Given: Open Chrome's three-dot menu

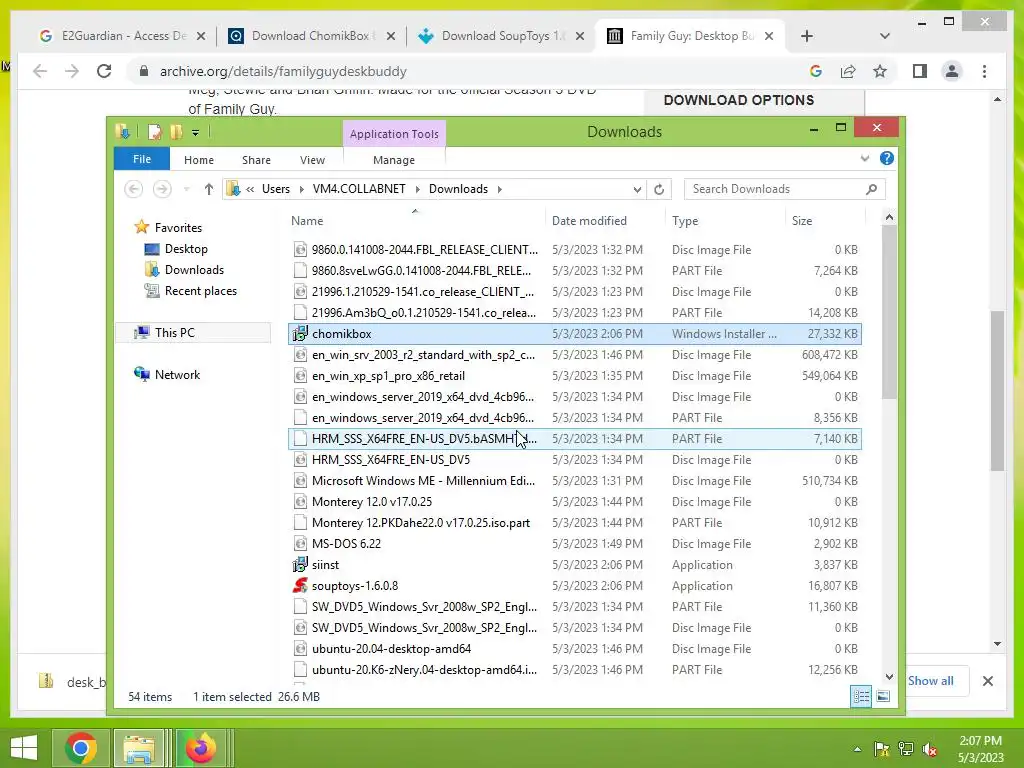Looking at the screenshot, I should pos(984,71).
